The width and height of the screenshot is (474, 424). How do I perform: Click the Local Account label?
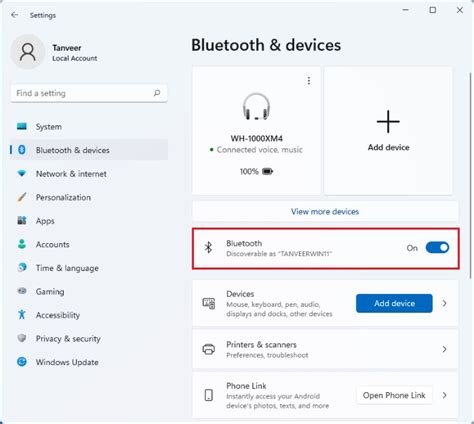[75, 58]
